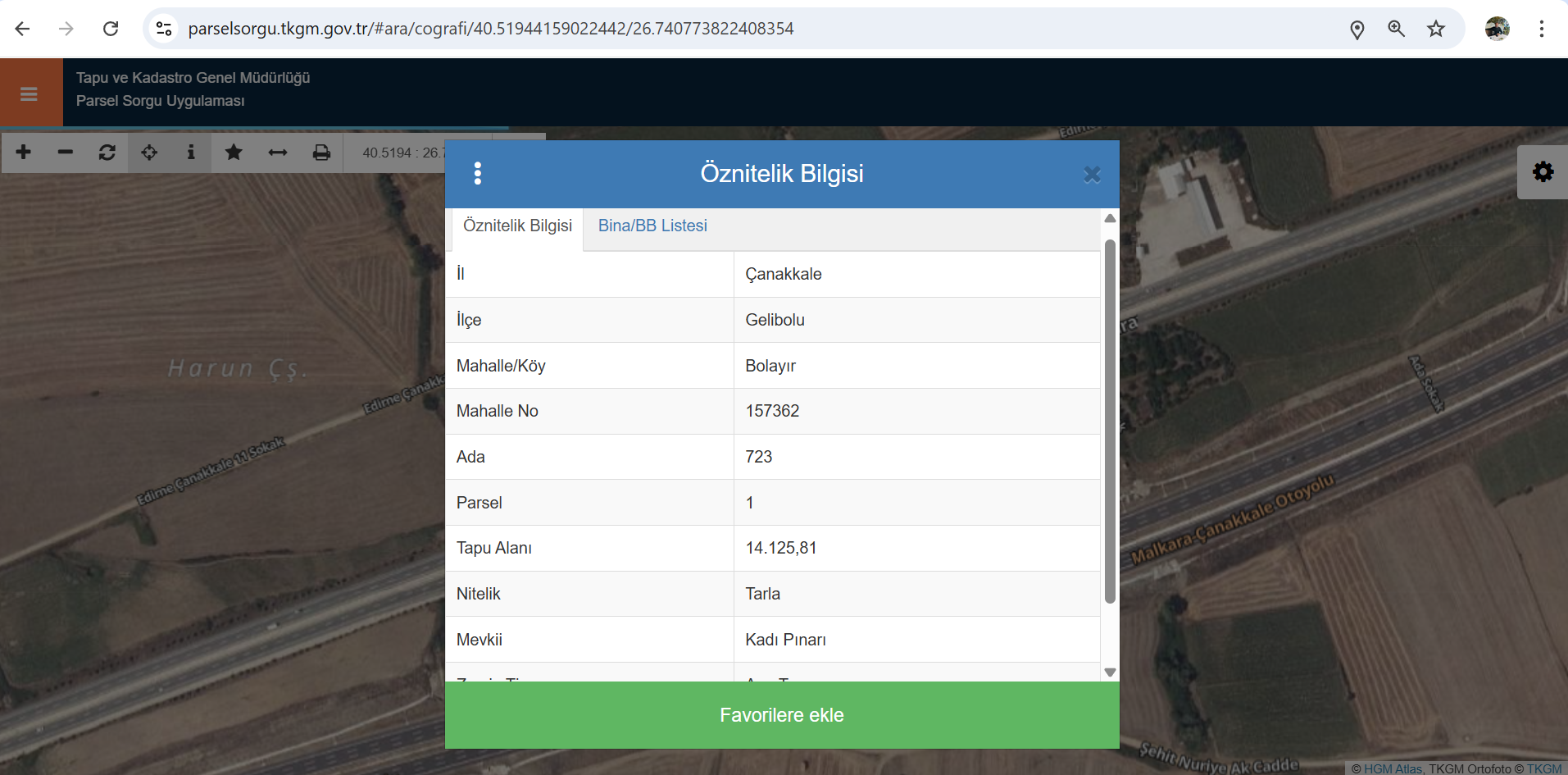The width and height of the screenshot is (1568, 775).
Task: Select the Ada value 723
Action: click(759, 457)
